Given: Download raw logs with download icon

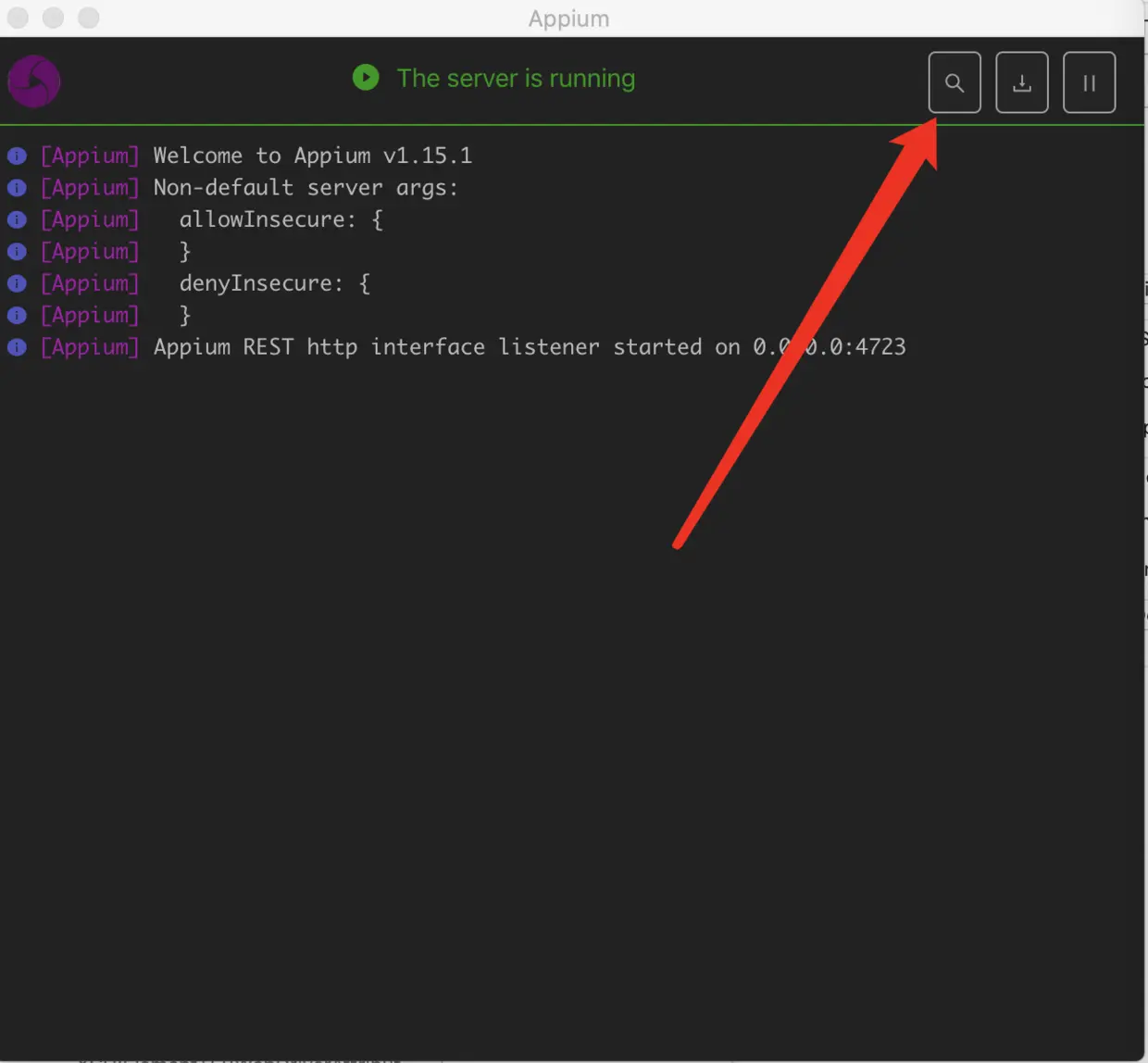Looking at the screenshot, I should tap(1022, 82).
